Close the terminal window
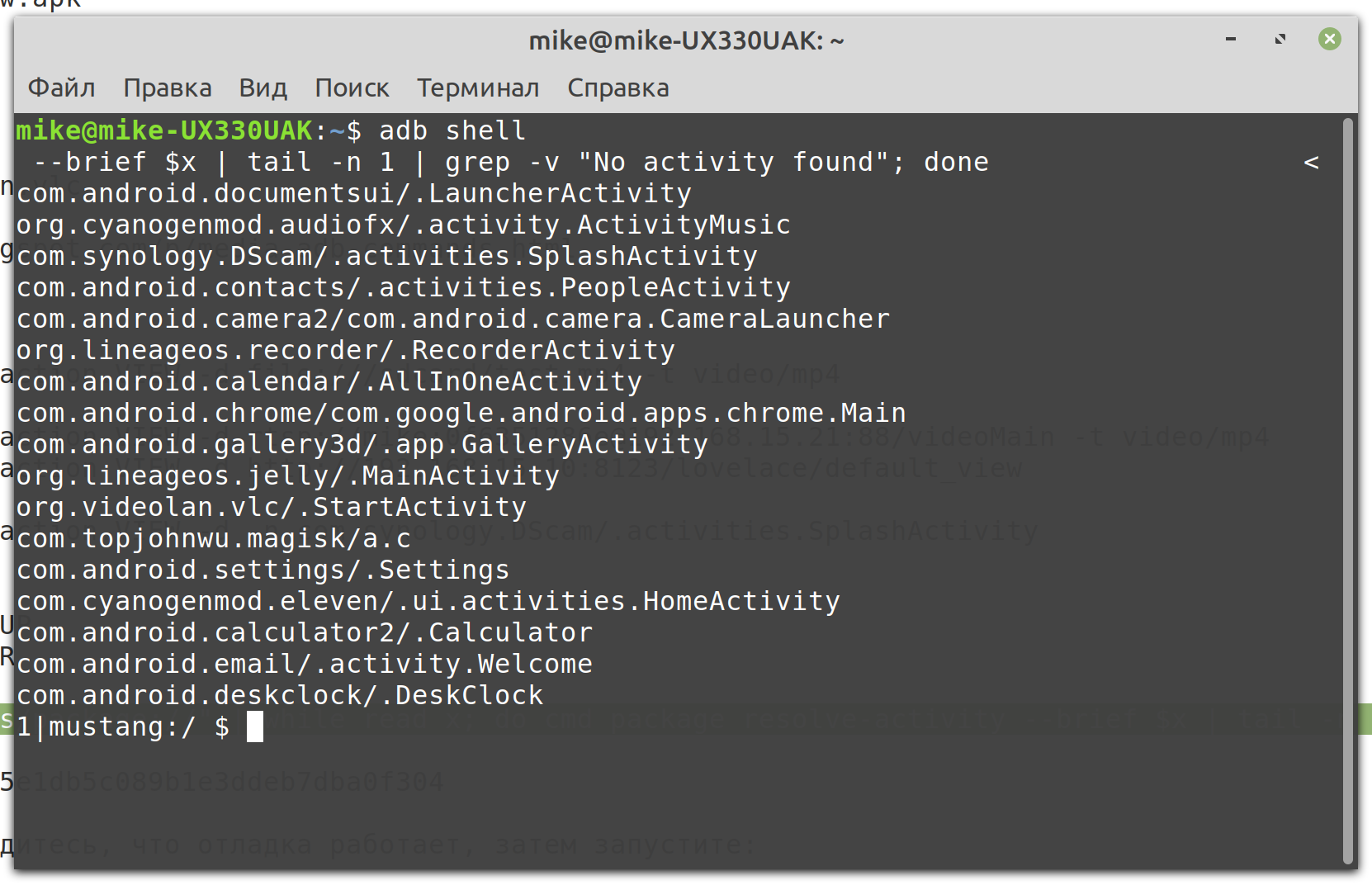Screen dimensions: 1372x885 point(1330,39)
